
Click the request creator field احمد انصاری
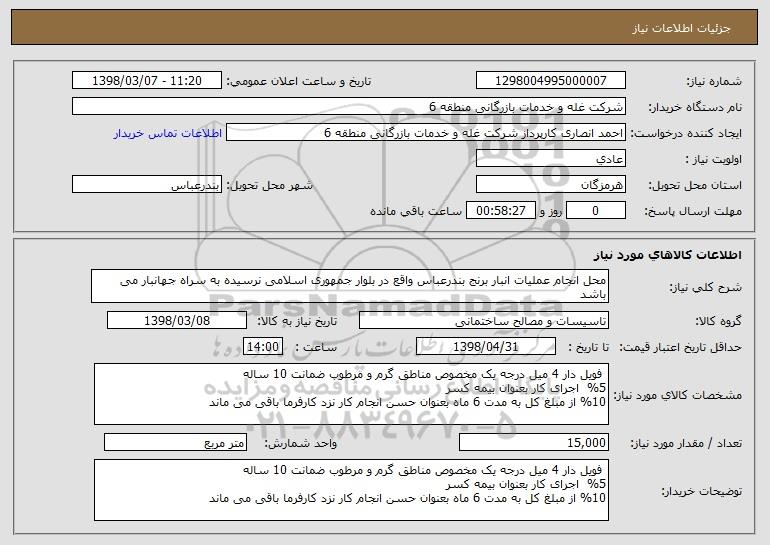click(x=426, y=133)
